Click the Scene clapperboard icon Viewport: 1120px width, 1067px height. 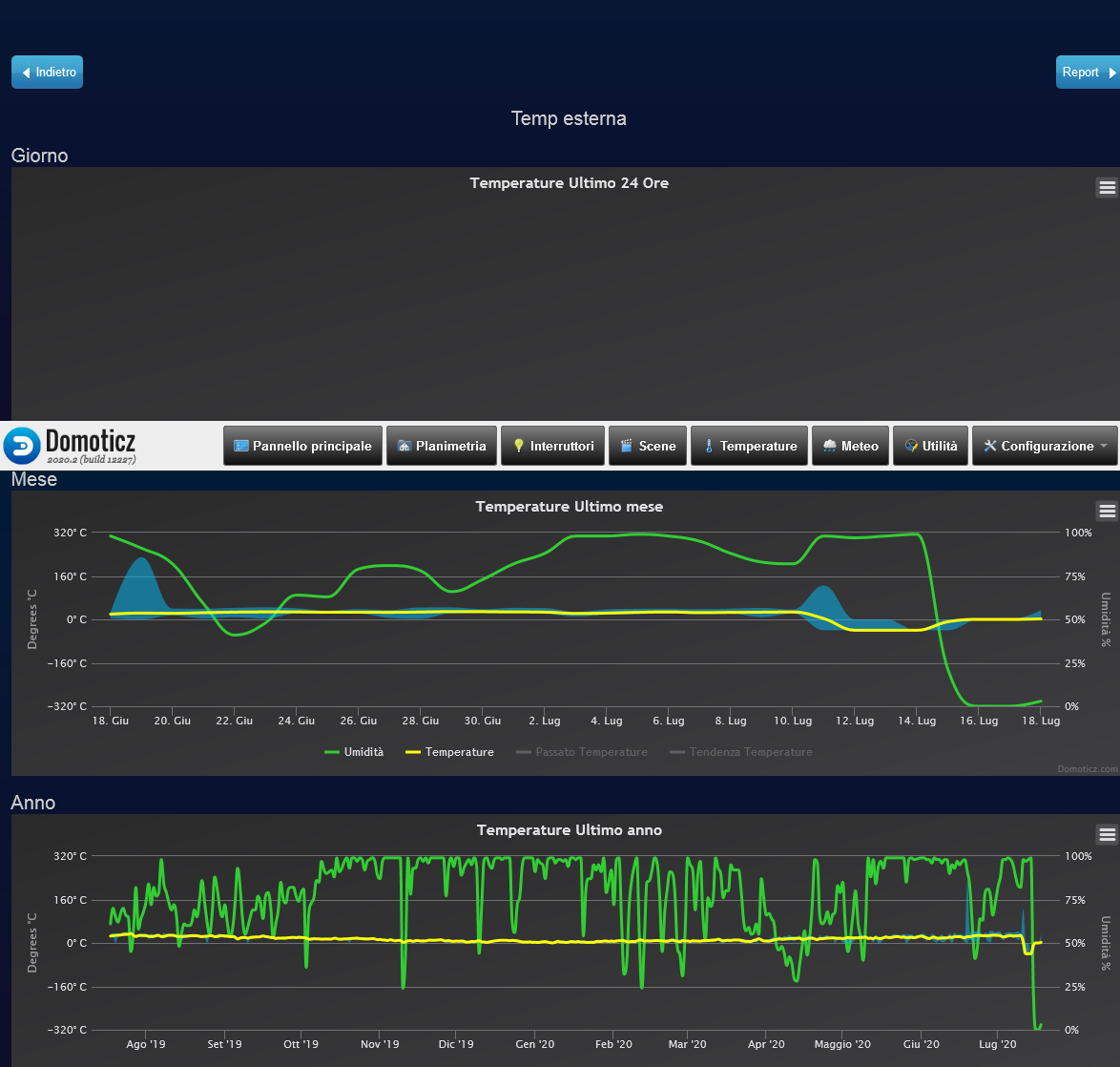pyautogui.click(x=627, y=446)
